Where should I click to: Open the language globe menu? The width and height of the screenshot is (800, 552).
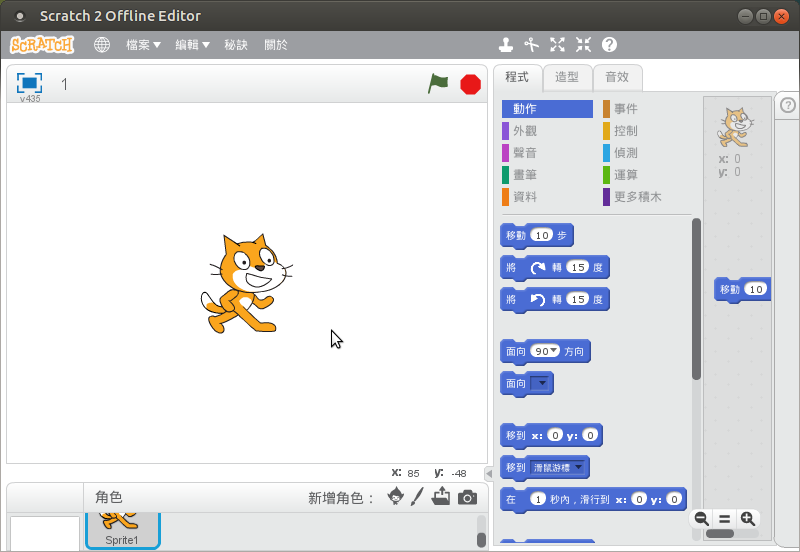pyautogui.click(x=102, y=45)
